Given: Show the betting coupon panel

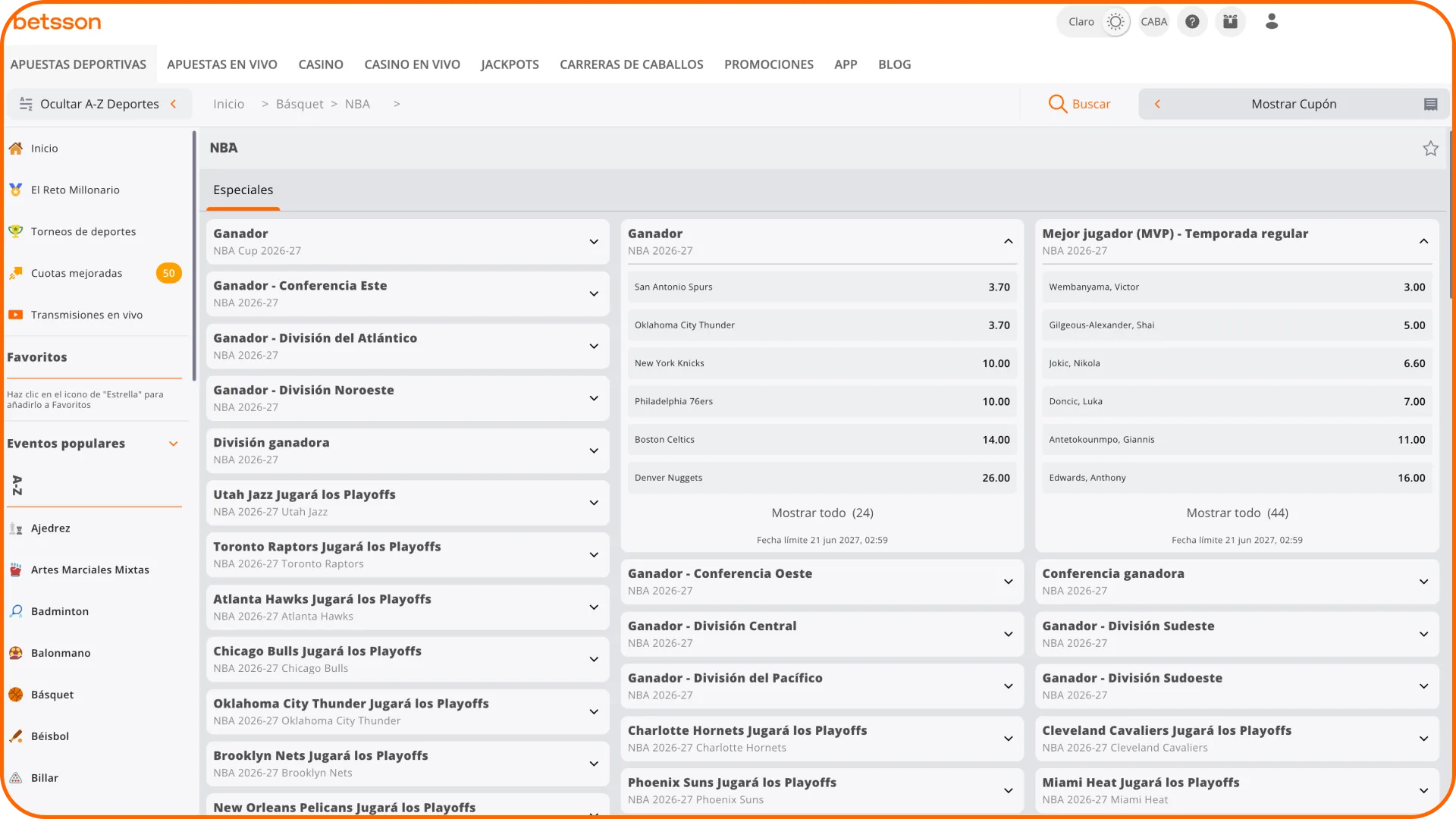Looking at the screenshot, I should (1294, 104).
